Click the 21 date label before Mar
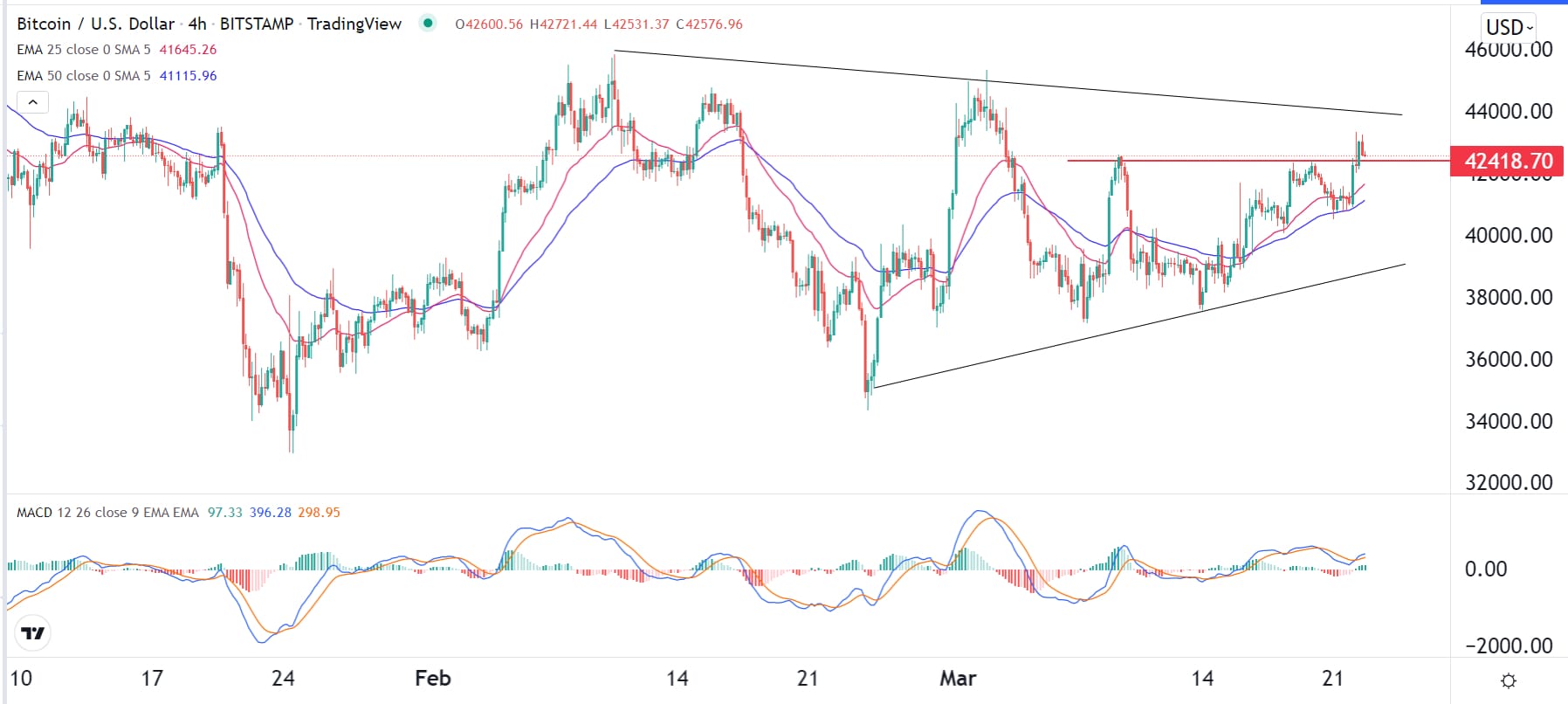The height and width of the screenshot is (704, 1568). click(808, 679)
